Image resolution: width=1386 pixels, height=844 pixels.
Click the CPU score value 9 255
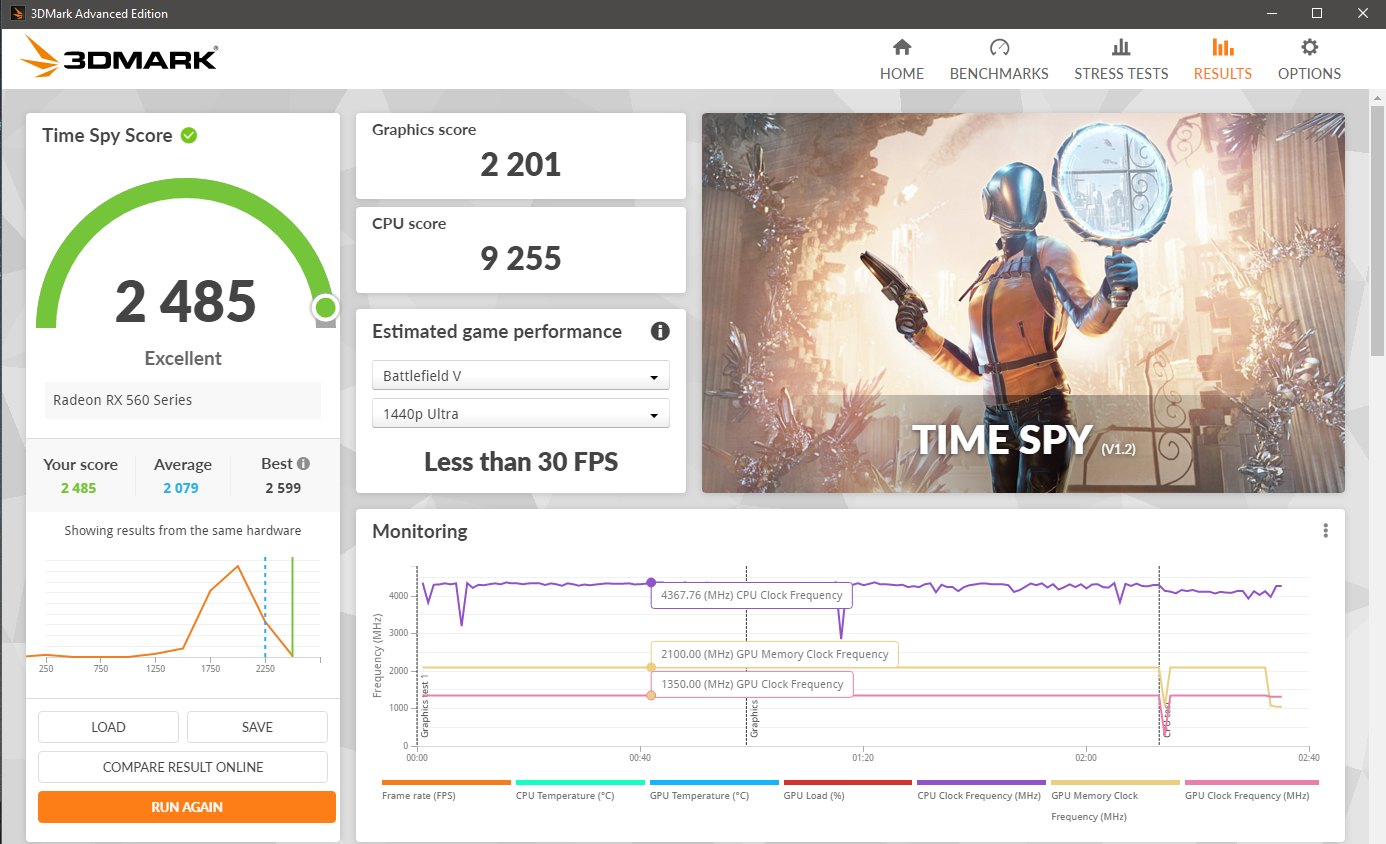point(520,258)
